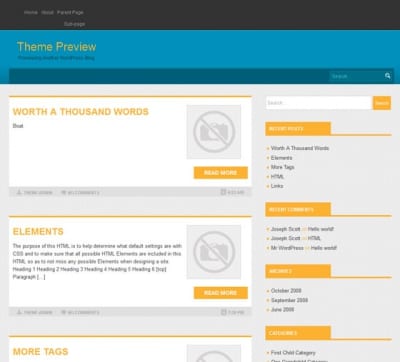
Task: Open No Comments link under Elements post
Action: pyautogui.click(x=83, y=312)
